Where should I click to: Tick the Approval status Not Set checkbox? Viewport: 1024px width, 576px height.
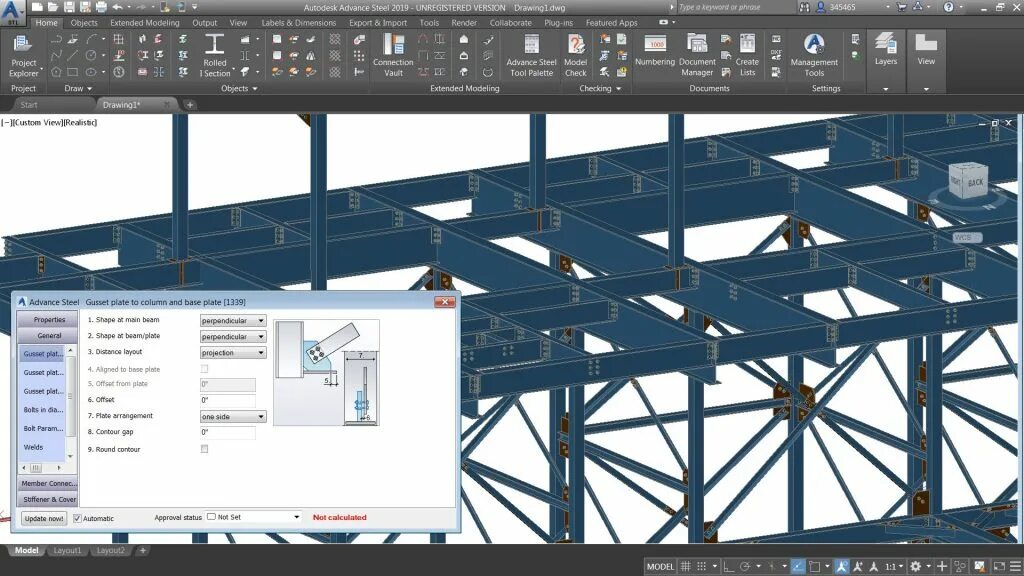click(x=211, y=517)
